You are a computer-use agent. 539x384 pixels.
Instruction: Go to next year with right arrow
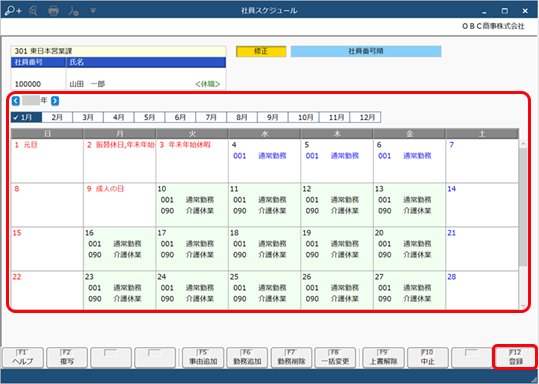[55, 101]
